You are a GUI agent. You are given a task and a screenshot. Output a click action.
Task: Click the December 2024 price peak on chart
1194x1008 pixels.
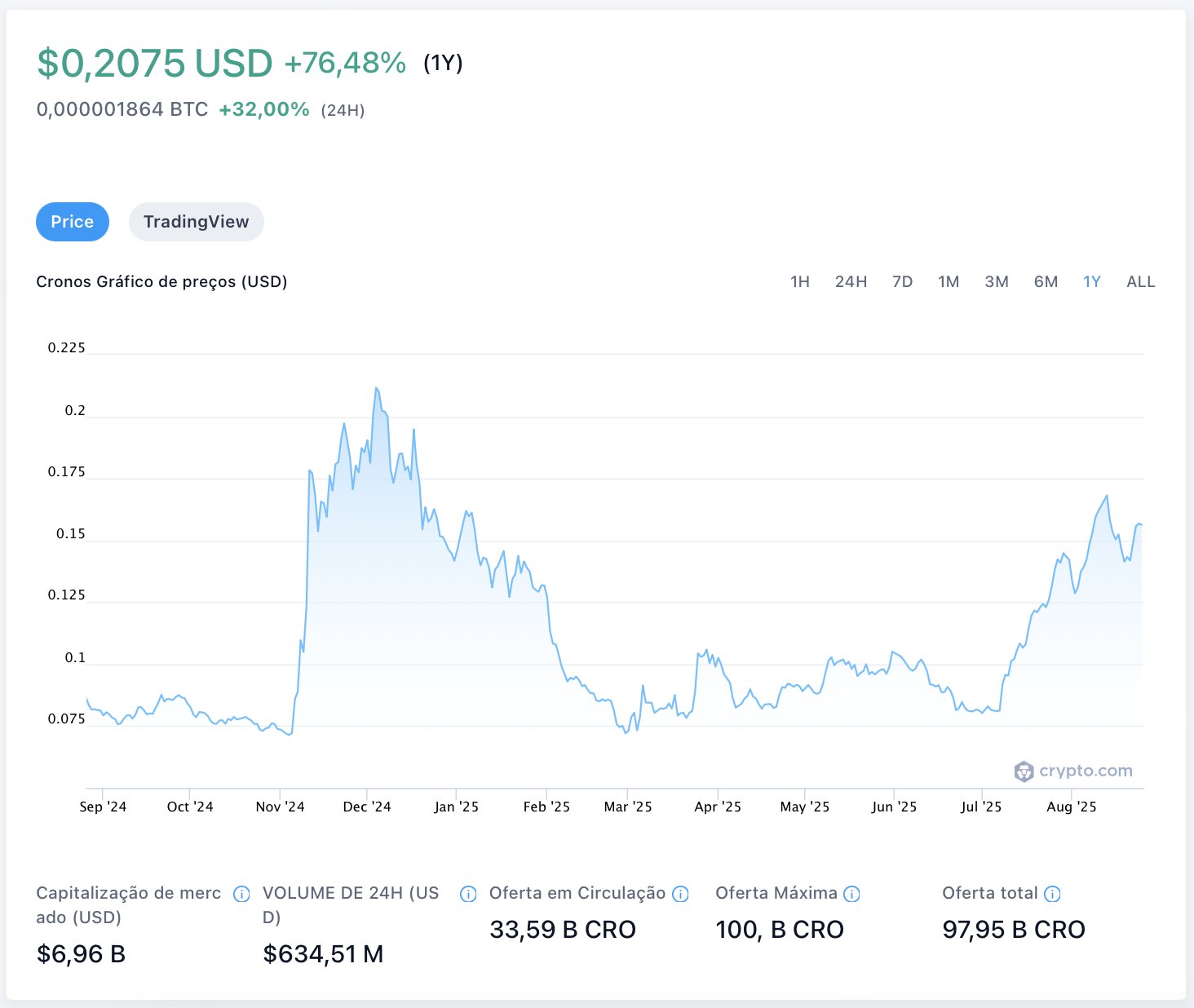(376, 388)
